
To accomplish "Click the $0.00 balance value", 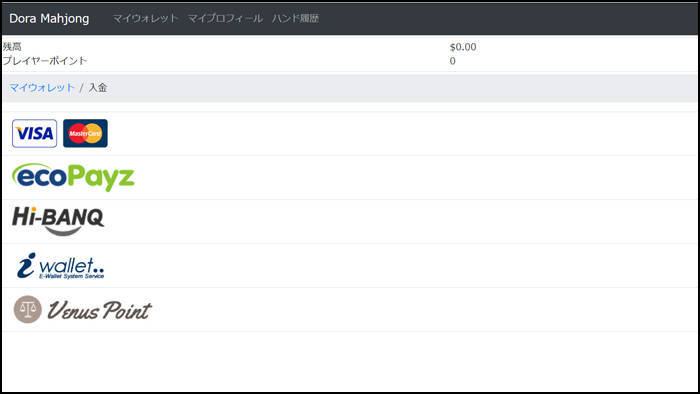I will pyautogui.click(x=463, y=47).
